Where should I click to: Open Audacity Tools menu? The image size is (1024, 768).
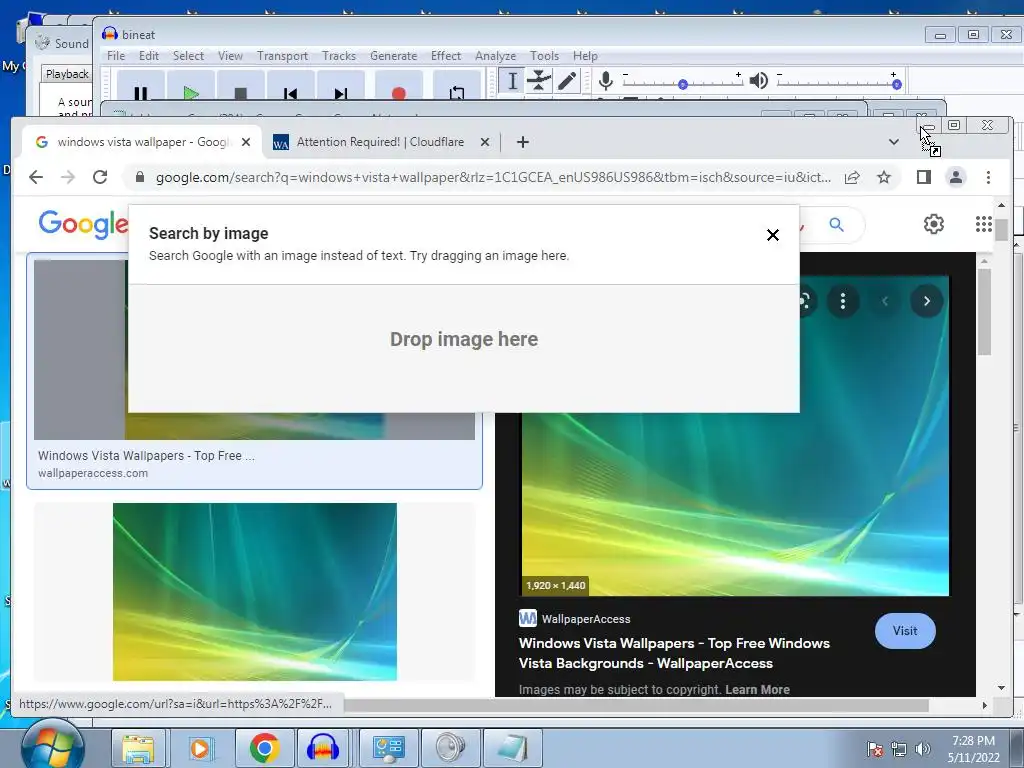coord(544,56)
